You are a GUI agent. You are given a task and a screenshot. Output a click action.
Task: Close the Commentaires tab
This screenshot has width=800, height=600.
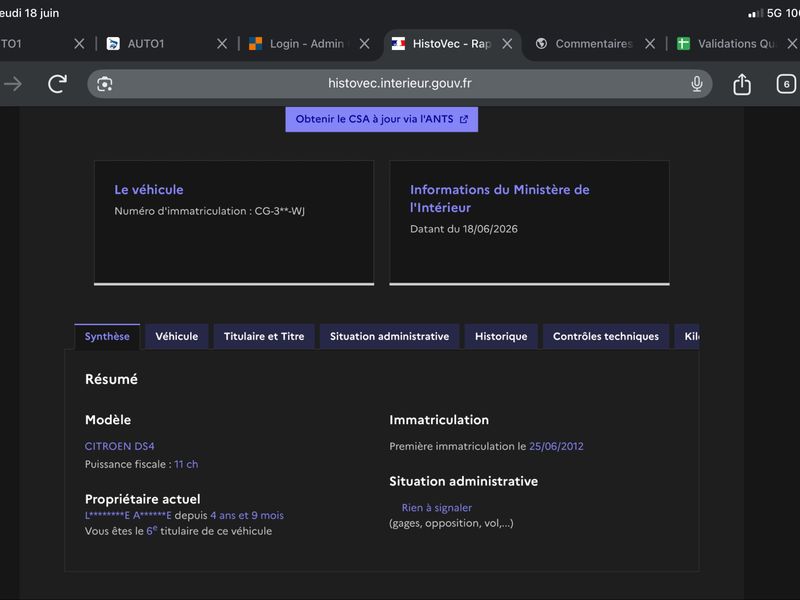650,44
